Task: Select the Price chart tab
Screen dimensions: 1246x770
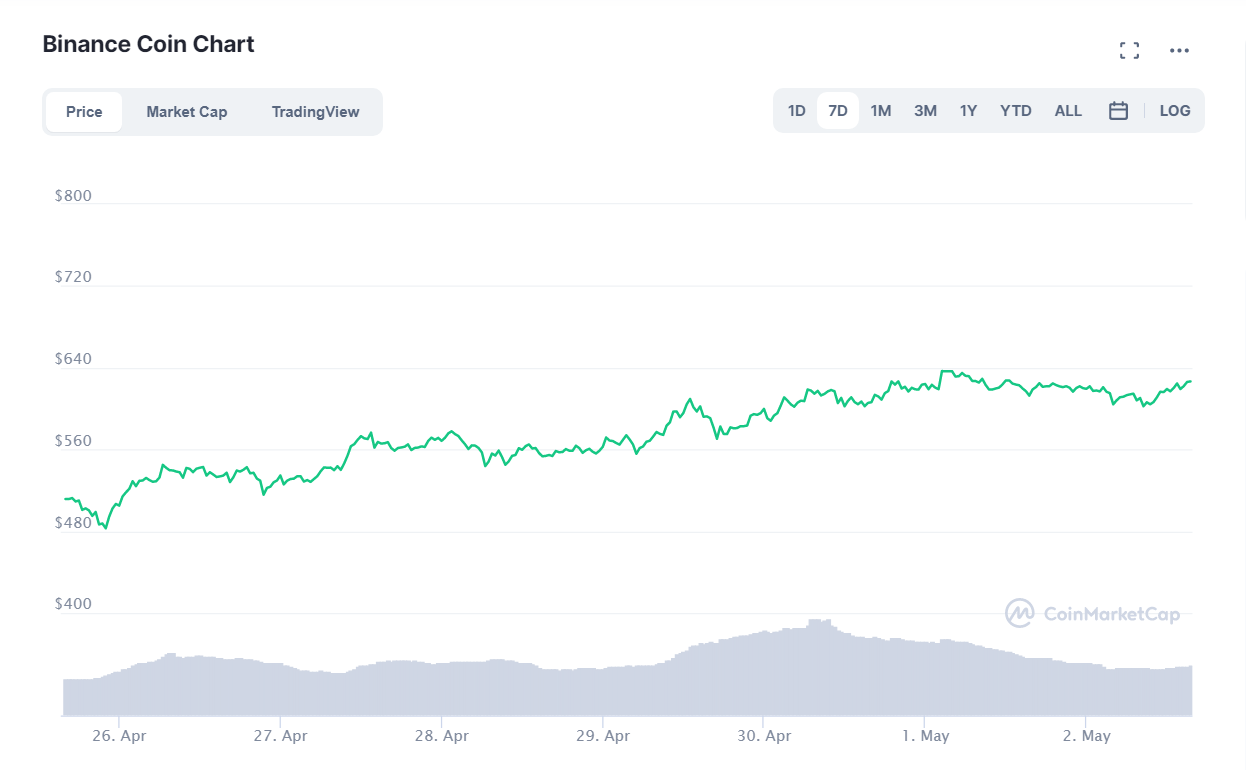Action: (x=84, y=111)
